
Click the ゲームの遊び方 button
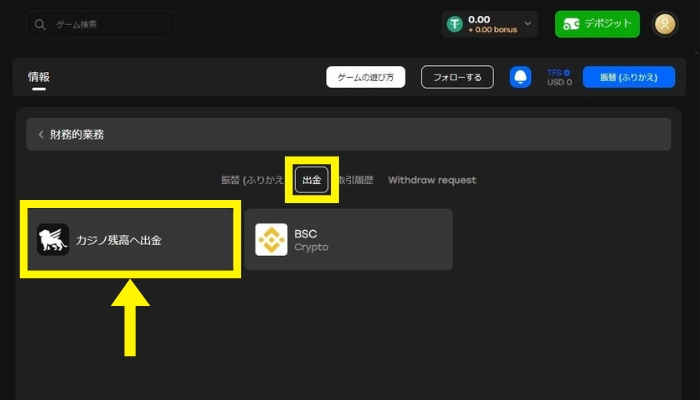point(366,77)
